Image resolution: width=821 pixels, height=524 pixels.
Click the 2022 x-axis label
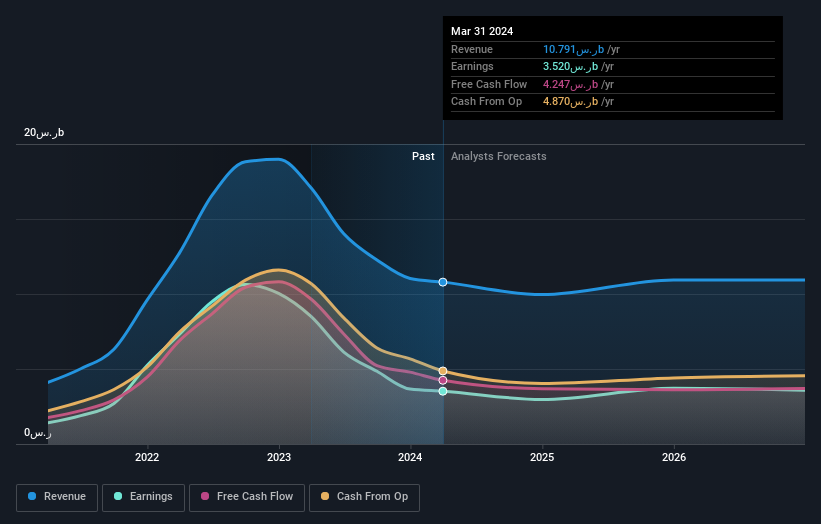[x=147, y=457]
